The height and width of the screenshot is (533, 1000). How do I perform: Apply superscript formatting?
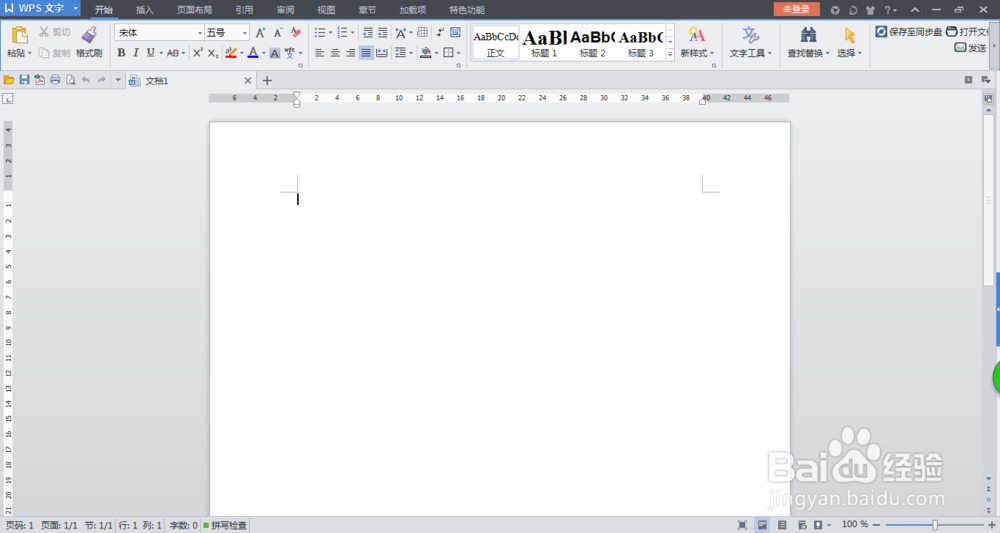click(x=198, y=53)
